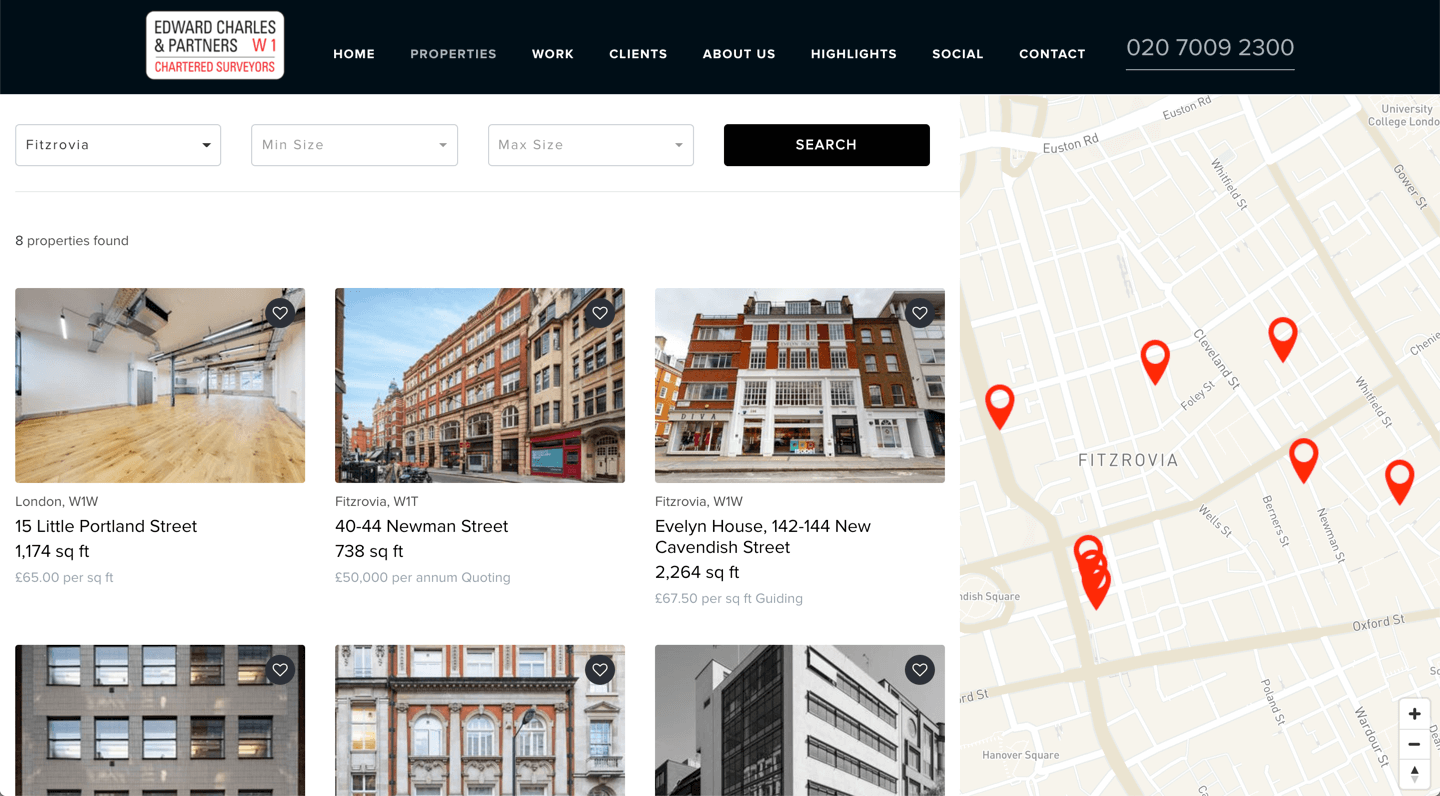Reset map bearing with compass button
Image resolution: width=1440 pixels, height=796 pixels.
point(1414,774)
